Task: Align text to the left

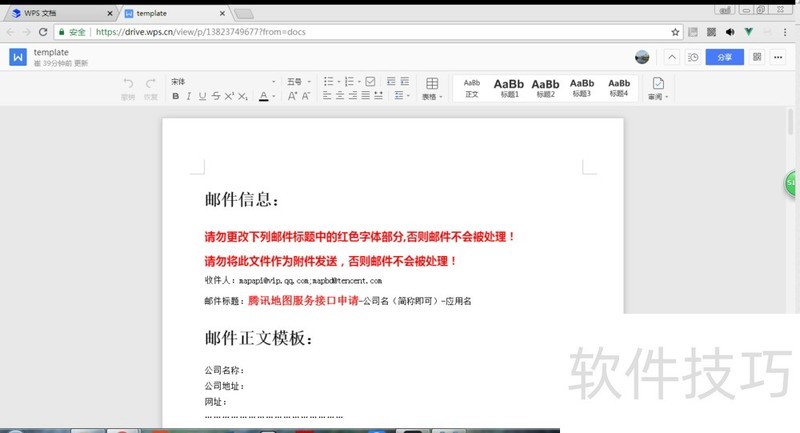Action: pos(327,95)
